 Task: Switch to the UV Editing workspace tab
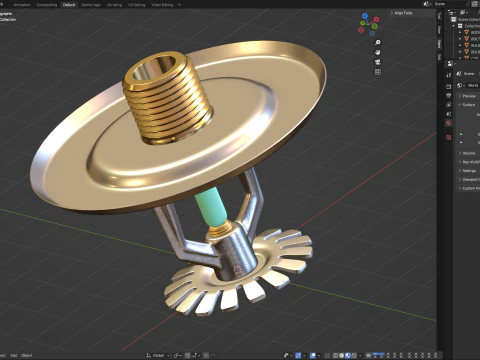(137, 5)
